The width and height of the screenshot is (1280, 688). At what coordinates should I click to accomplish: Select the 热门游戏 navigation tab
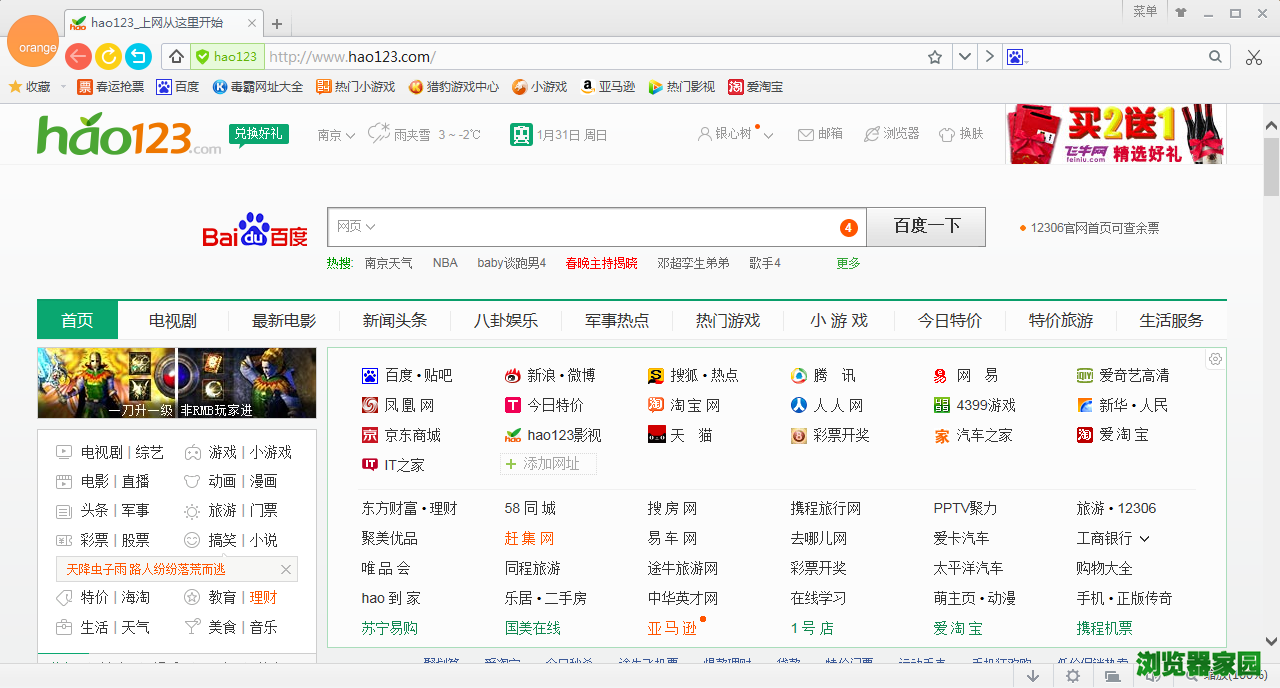(728, 321)
